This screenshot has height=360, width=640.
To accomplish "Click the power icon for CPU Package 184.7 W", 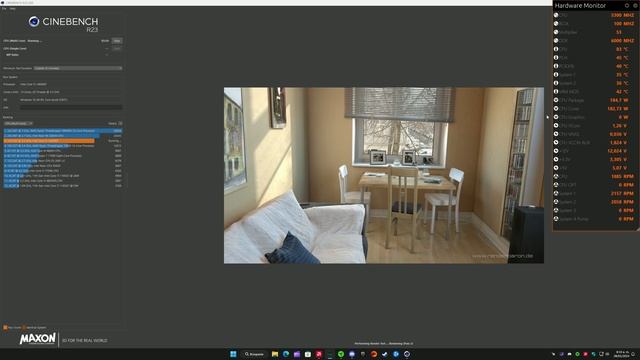I will point(556,100).
